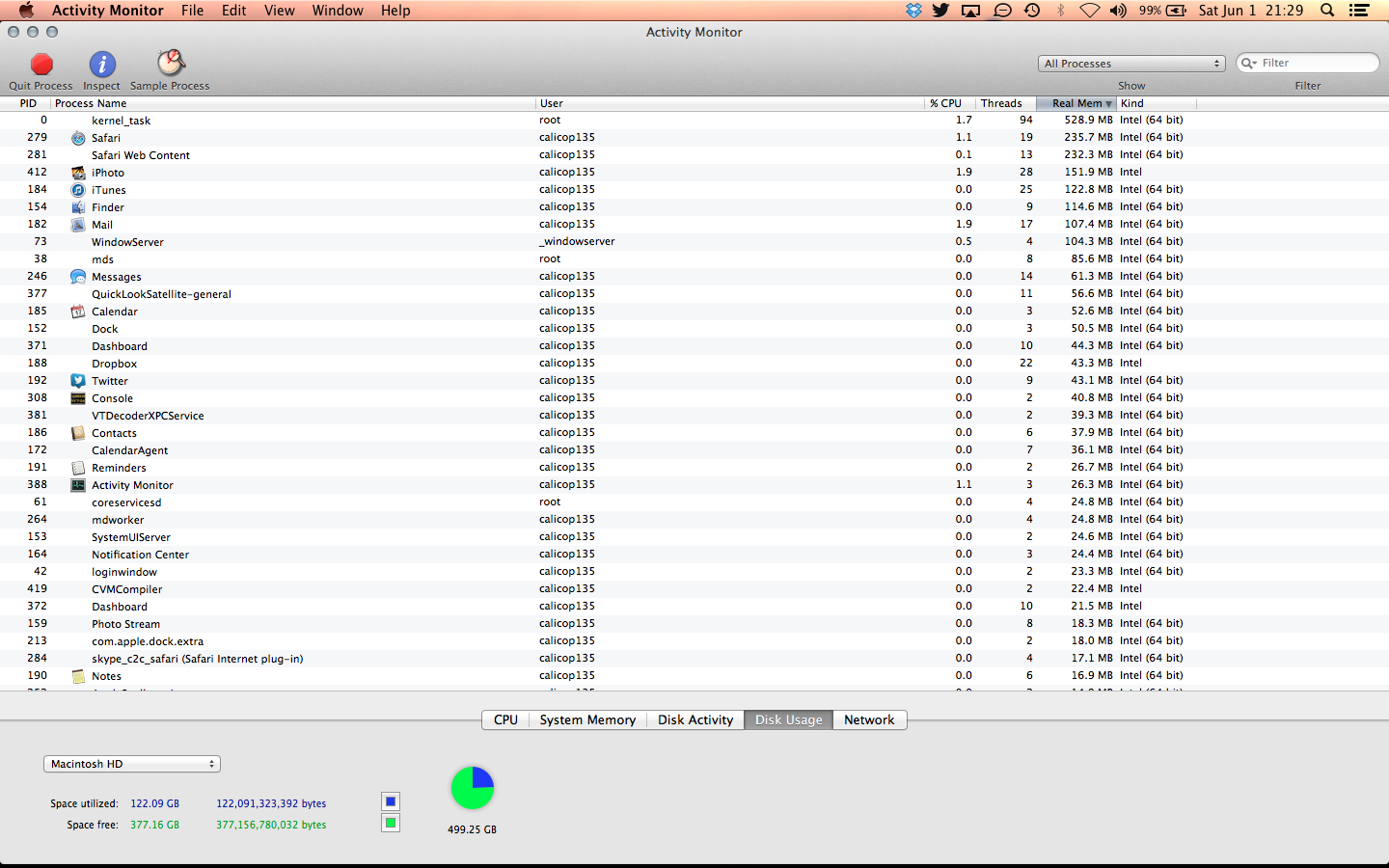
Task: Open the Help menu
Action: [x=395, y=11]
